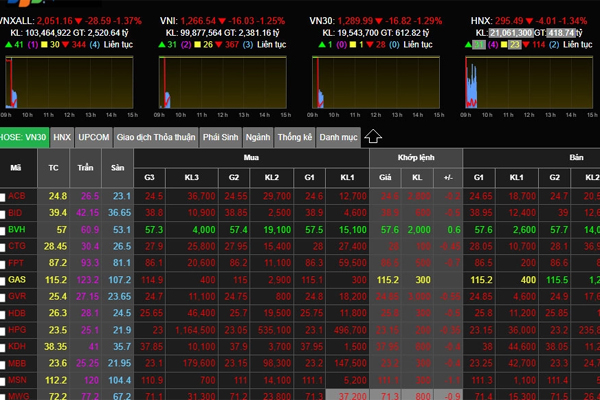Tick the checkbox next to BVH

(x=4, y=229)
